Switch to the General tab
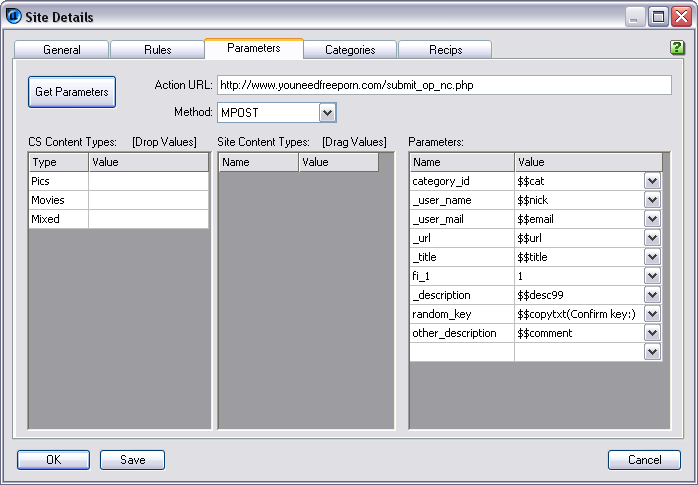698x485 pixels. pyautogui.click(x=61, y=50)
